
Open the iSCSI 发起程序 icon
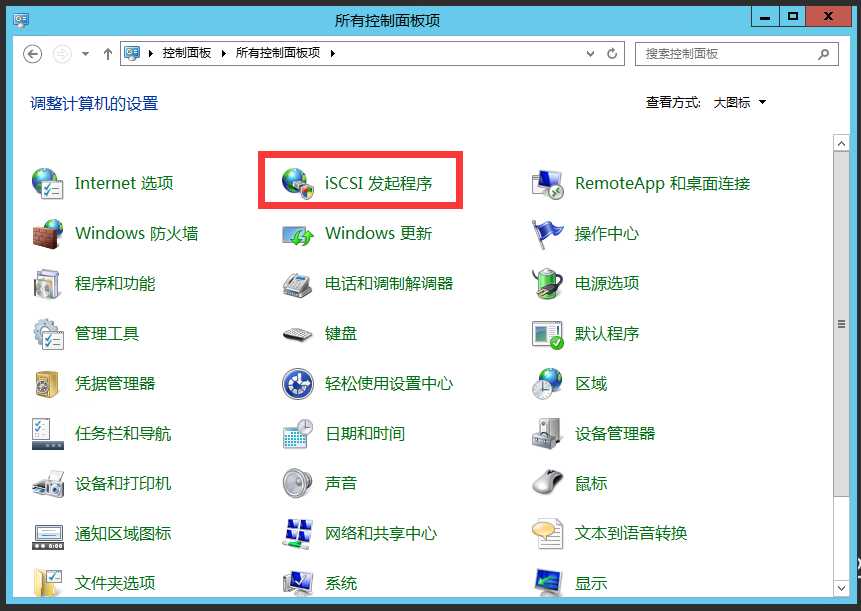[x=298, y=183]
